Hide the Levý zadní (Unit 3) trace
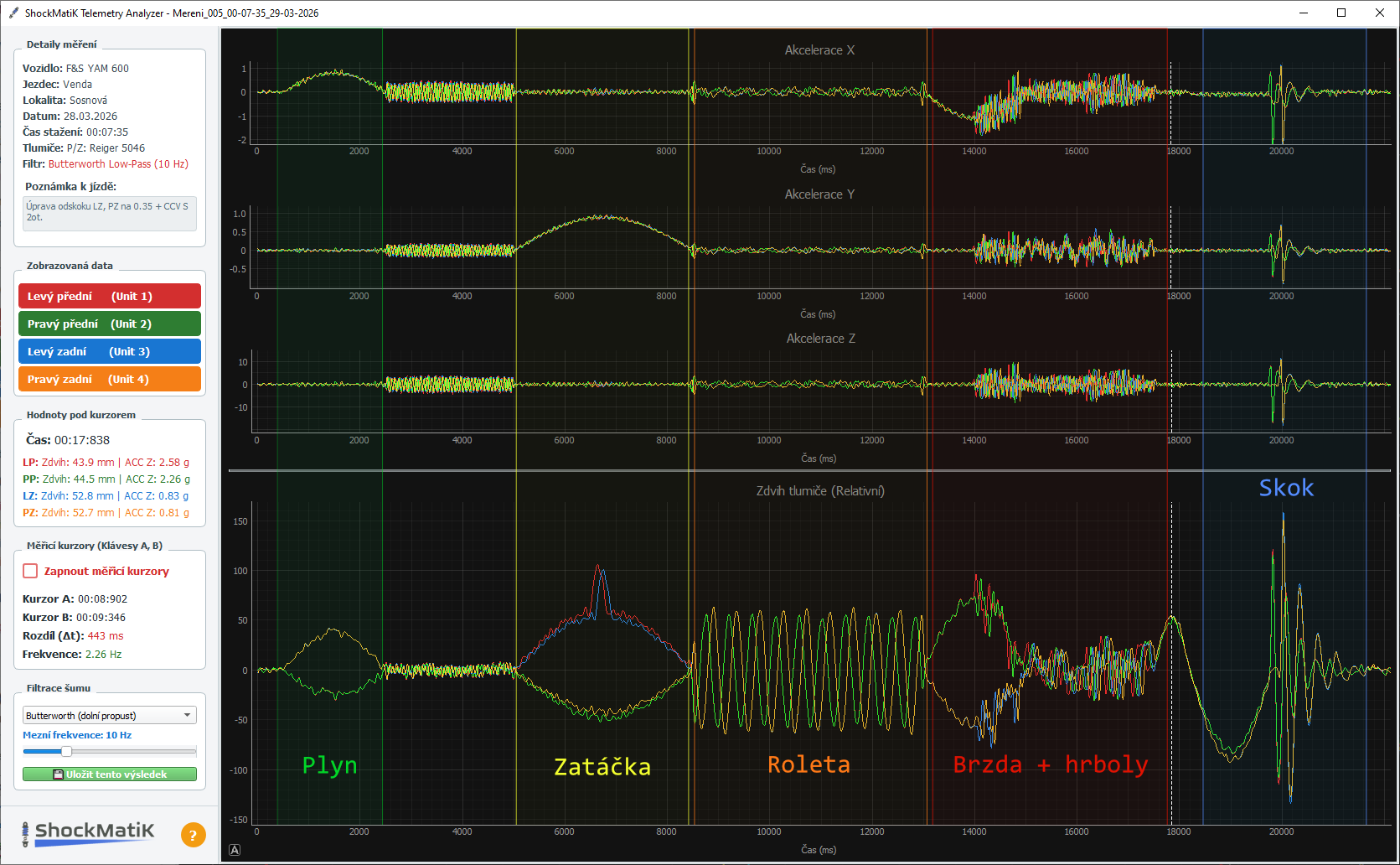This screenshot has width=1400, height=865. pos(109,351)
